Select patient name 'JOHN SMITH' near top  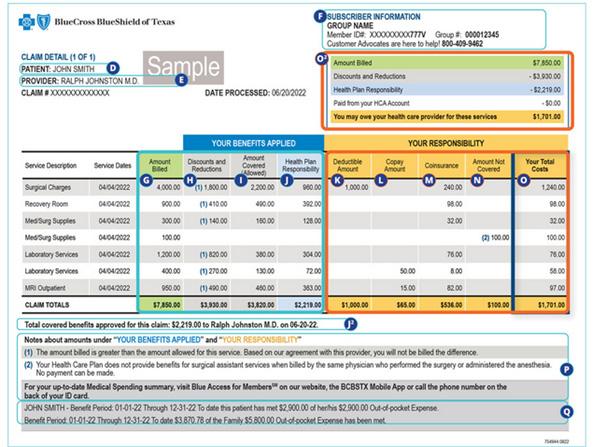73,69
